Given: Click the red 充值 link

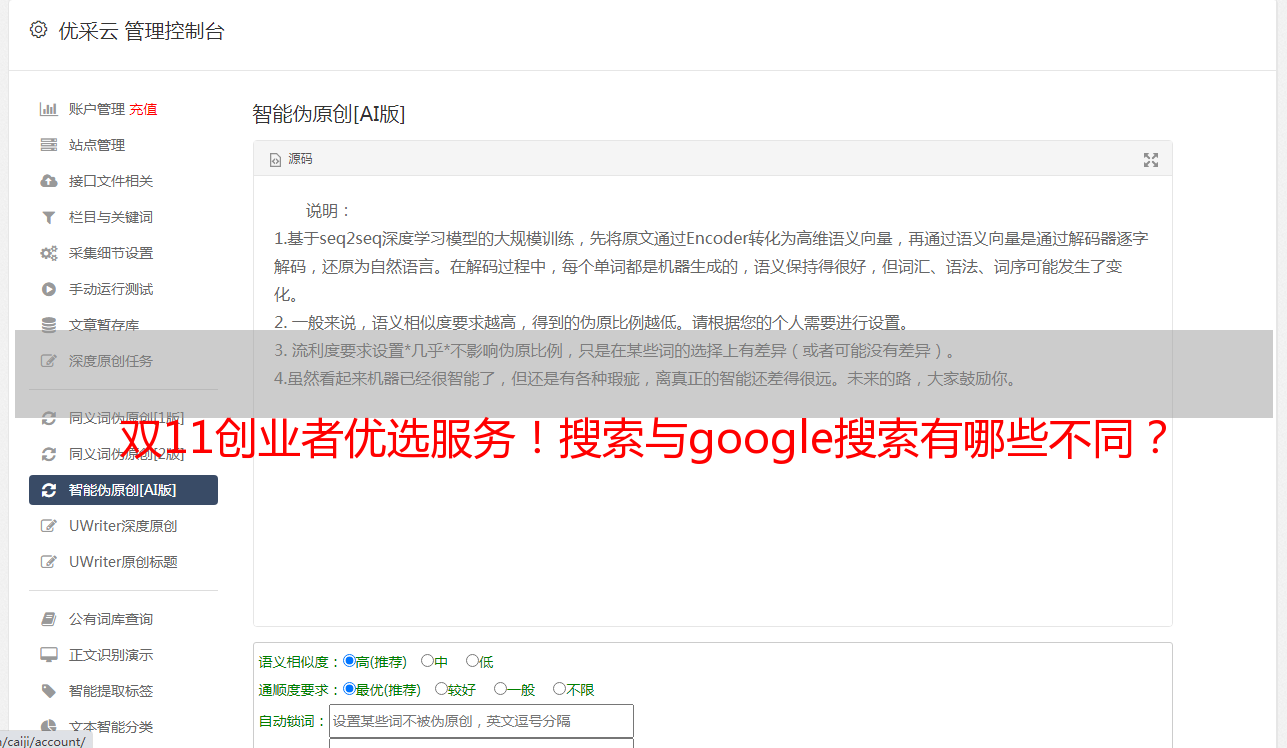Looking at the screenshot, I should [143, 109].
